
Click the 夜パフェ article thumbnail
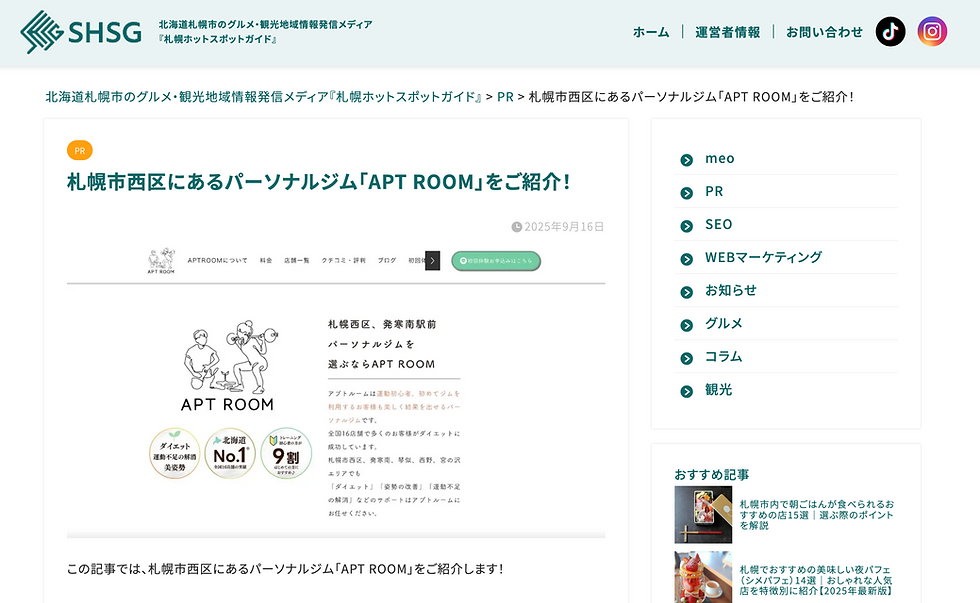tap(702, 577)
